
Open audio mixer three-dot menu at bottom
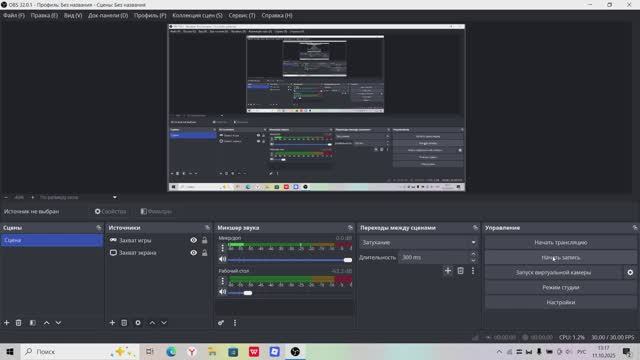coord(235,322)
